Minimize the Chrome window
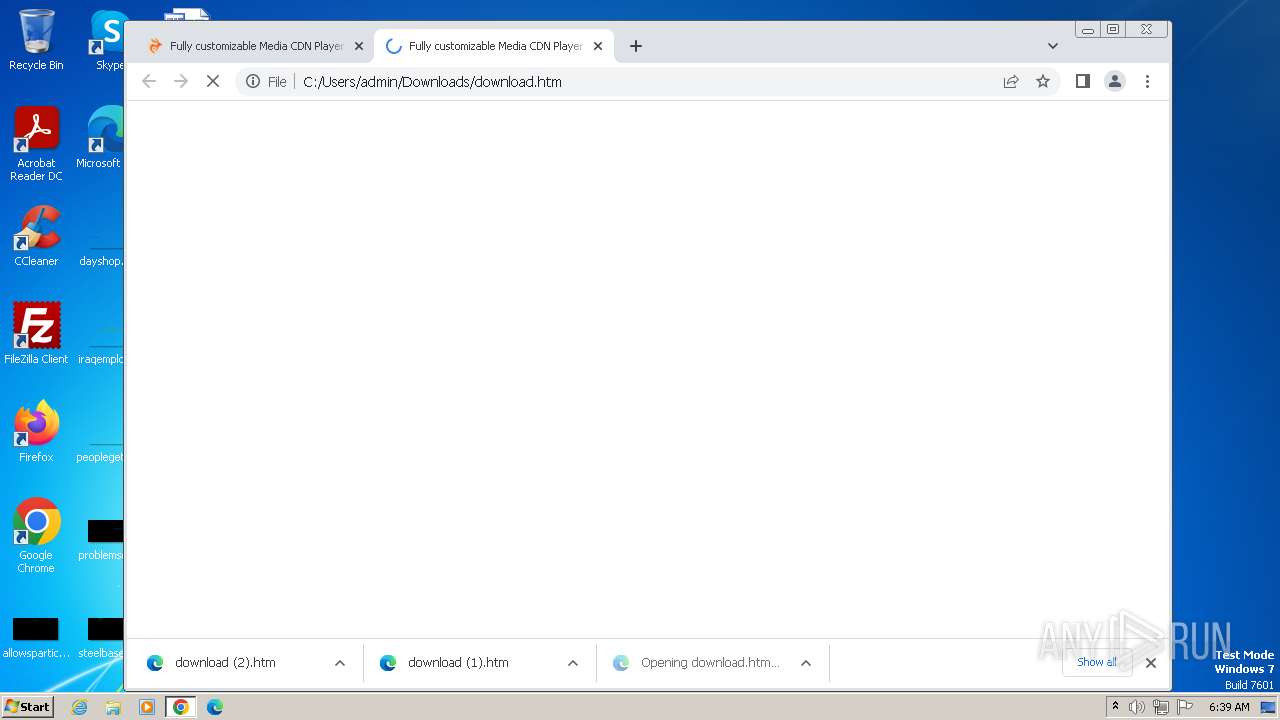 coord(1088,30)
